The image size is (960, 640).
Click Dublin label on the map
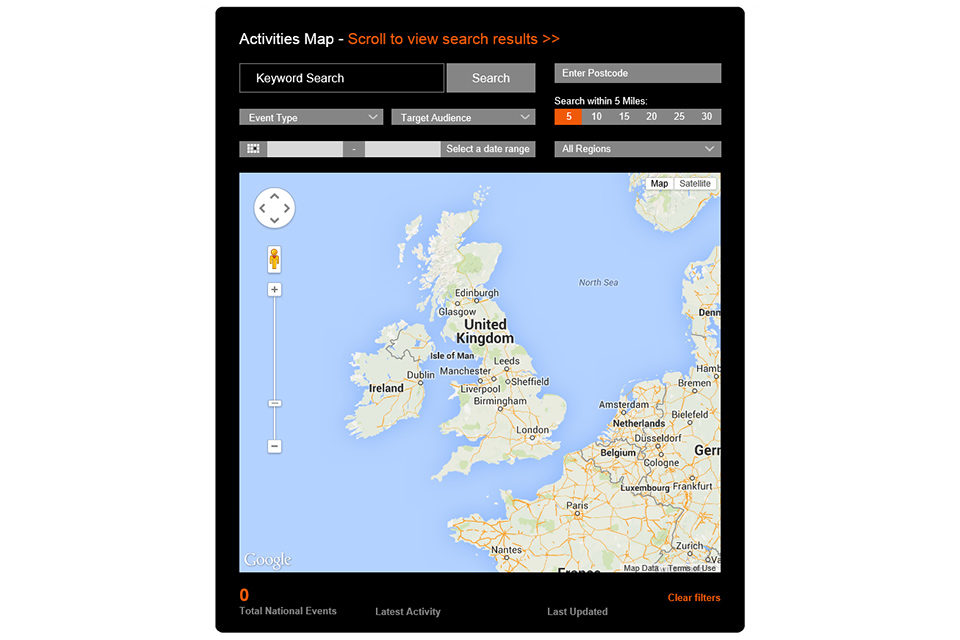coord(421,374)
